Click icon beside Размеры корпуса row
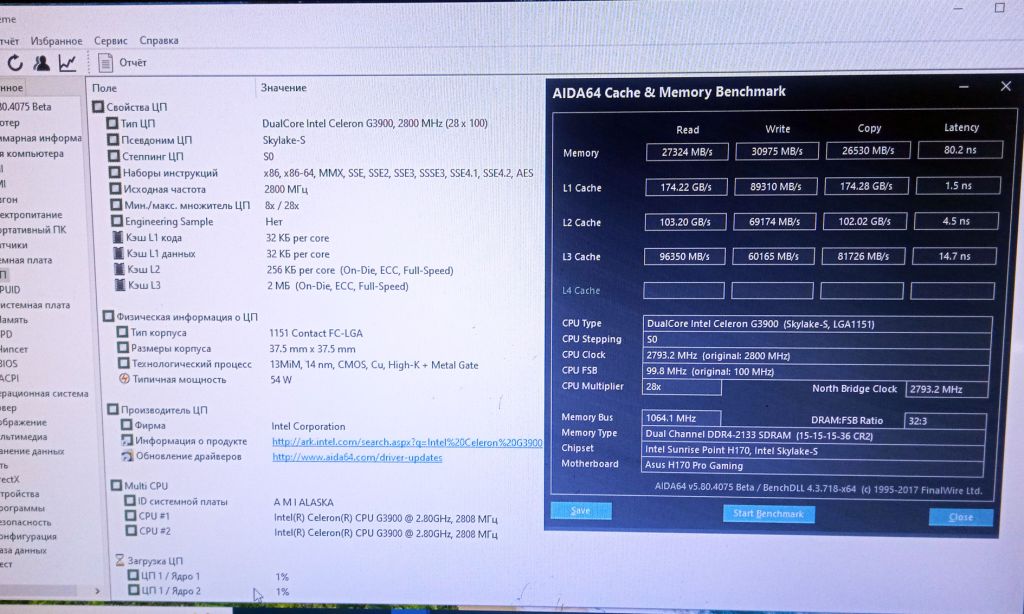 click(123, 347)
